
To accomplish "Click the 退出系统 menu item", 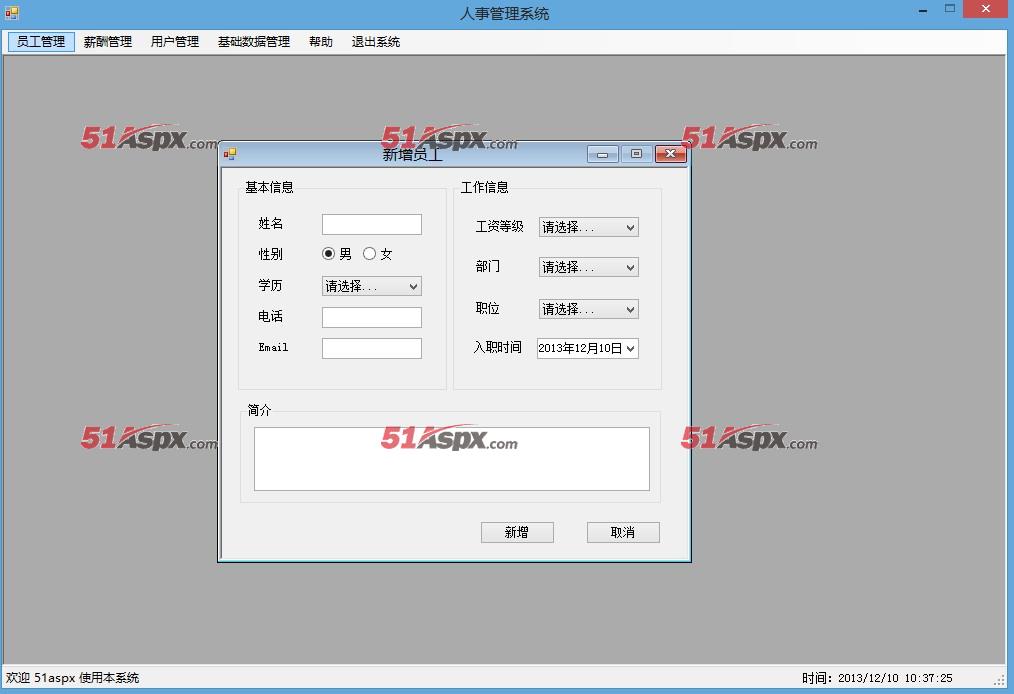I will 376,41.
